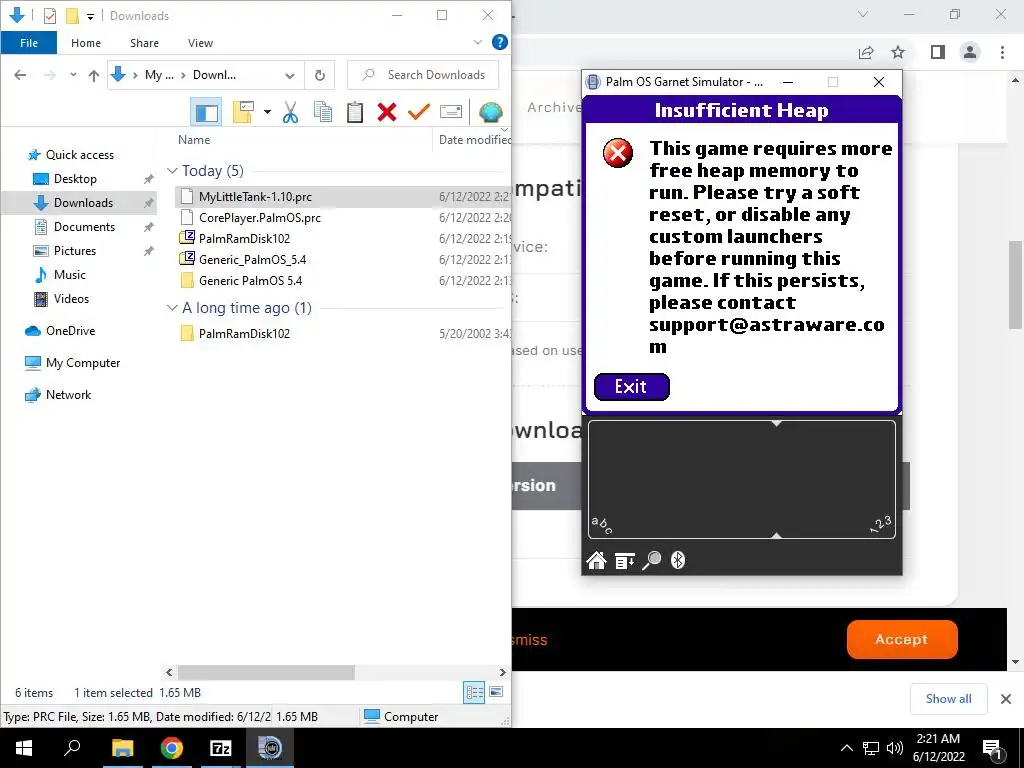Open My Computer in navigation pane

click(x=82, y=362)
